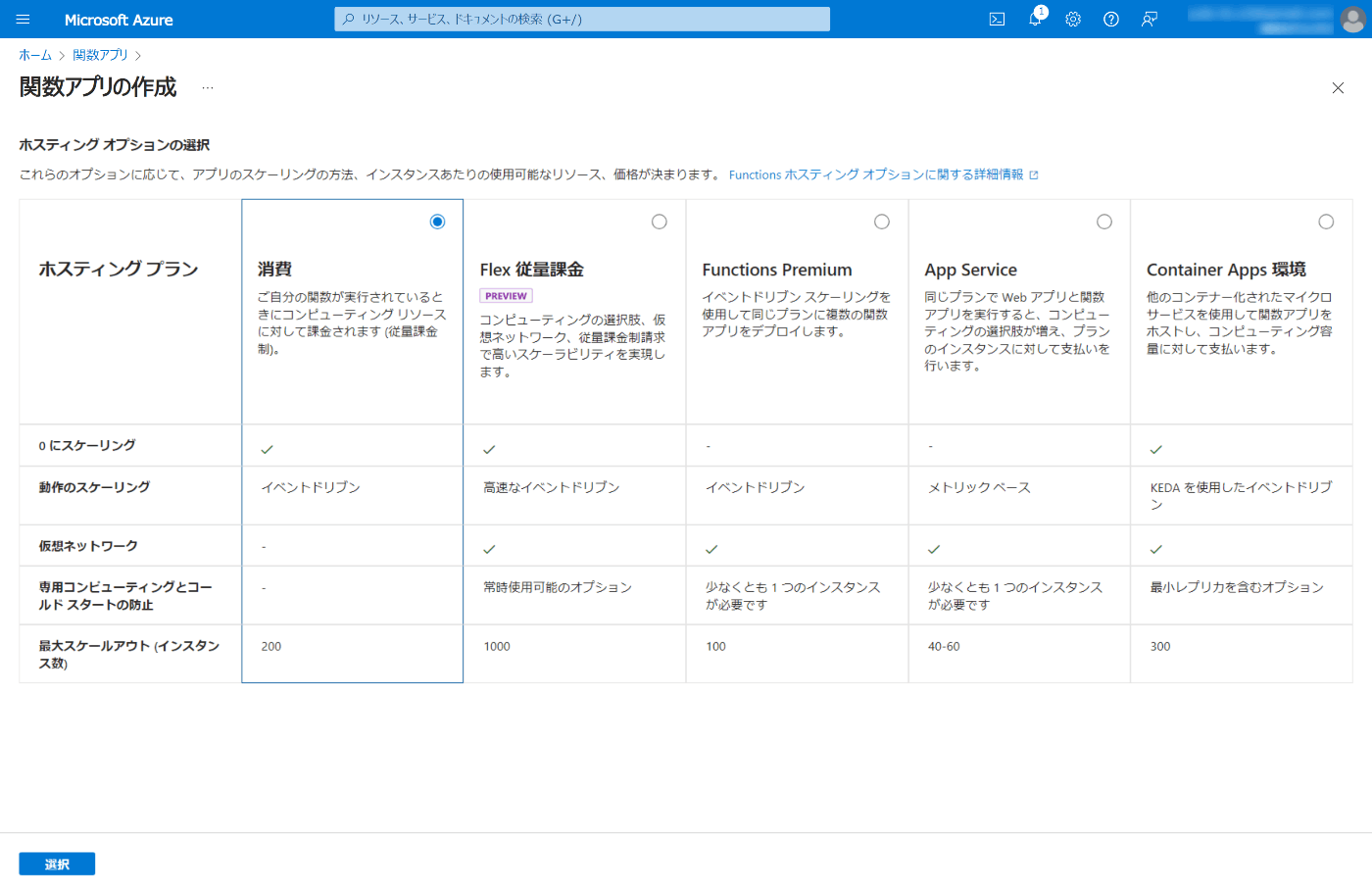
Task: Click the 仮想ネットワーク row label
Action: point(88,546)
